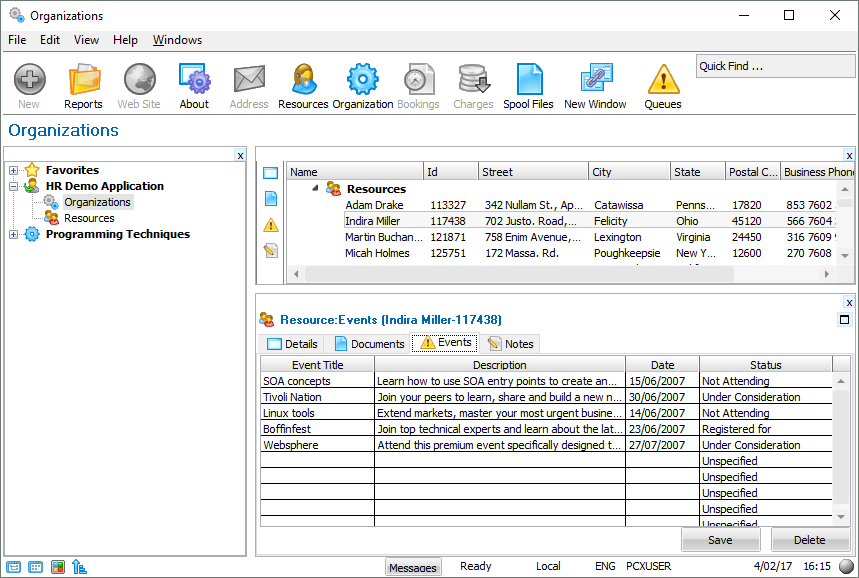Open the Reports toolbar icon

(83, 86)
